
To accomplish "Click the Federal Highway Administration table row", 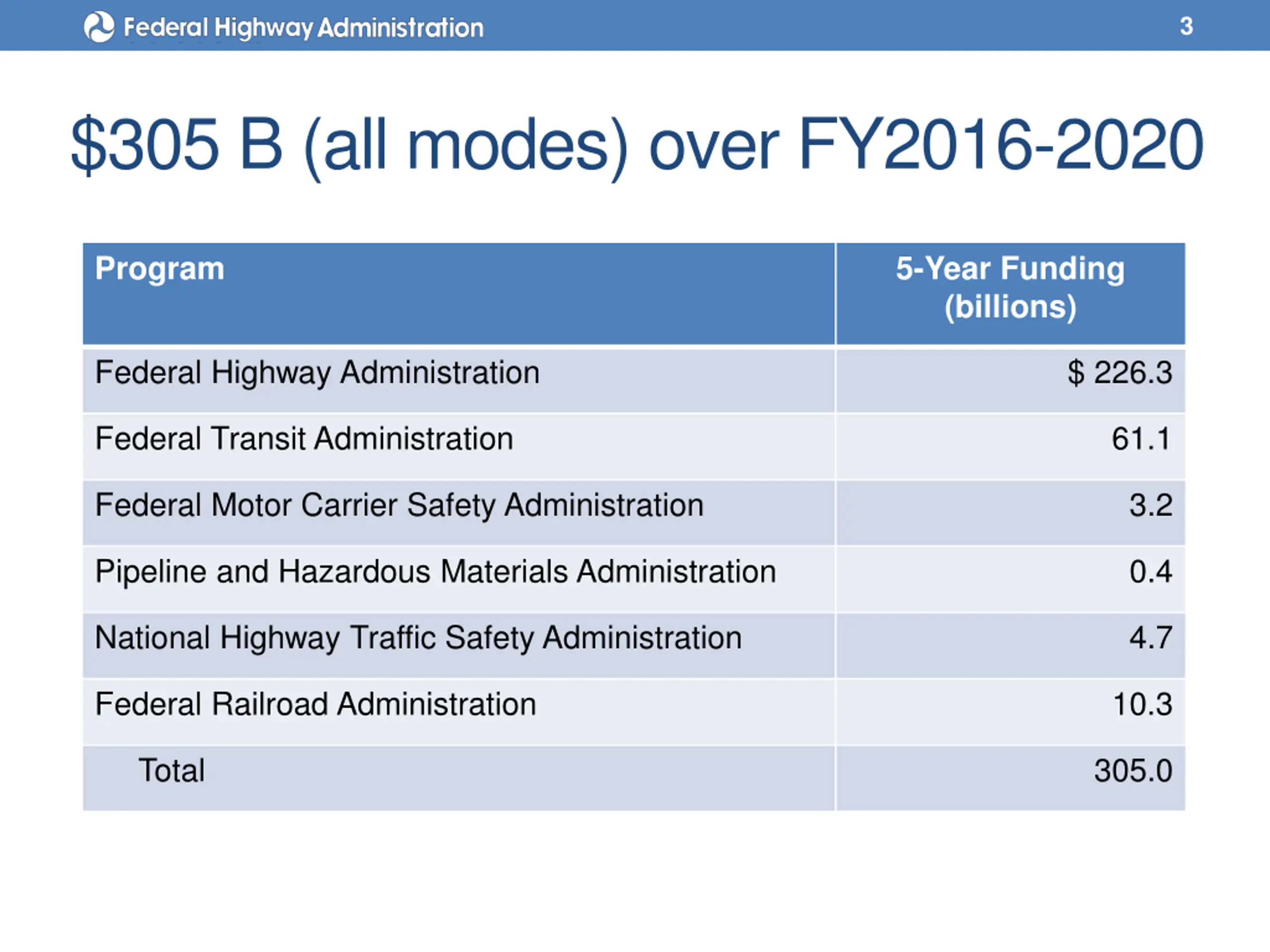I will (x=317, y=373).
